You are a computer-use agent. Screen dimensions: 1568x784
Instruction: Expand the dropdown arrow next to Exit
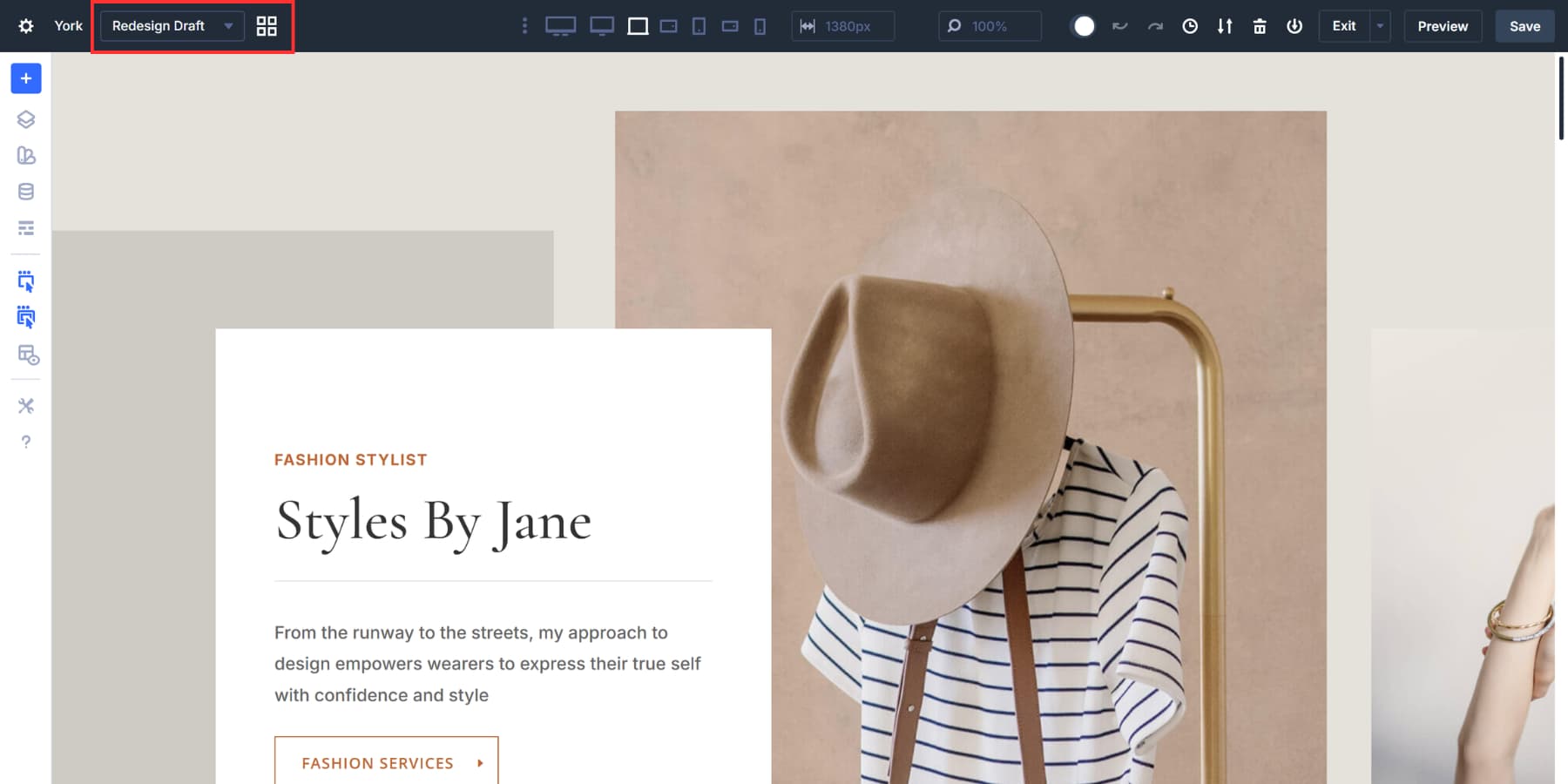(1379, 26)
